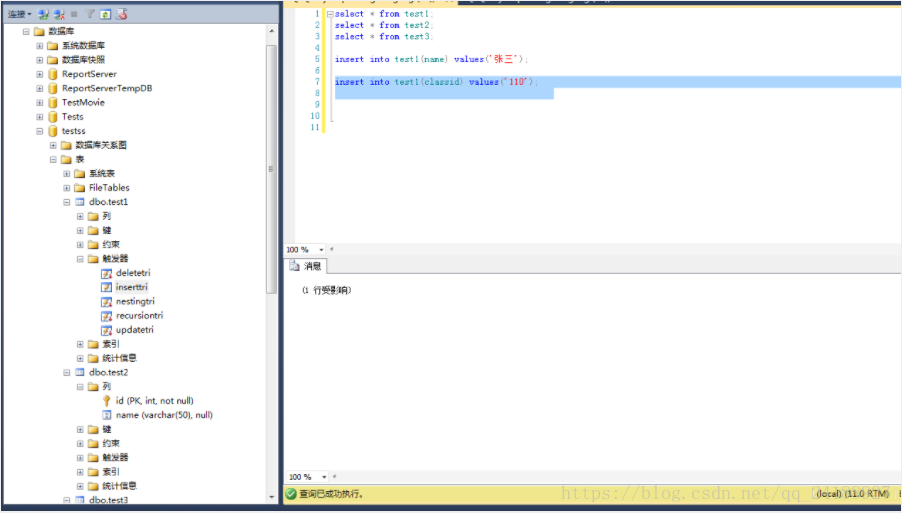Select the 键 folder under dbo.test1

[106, 231]
